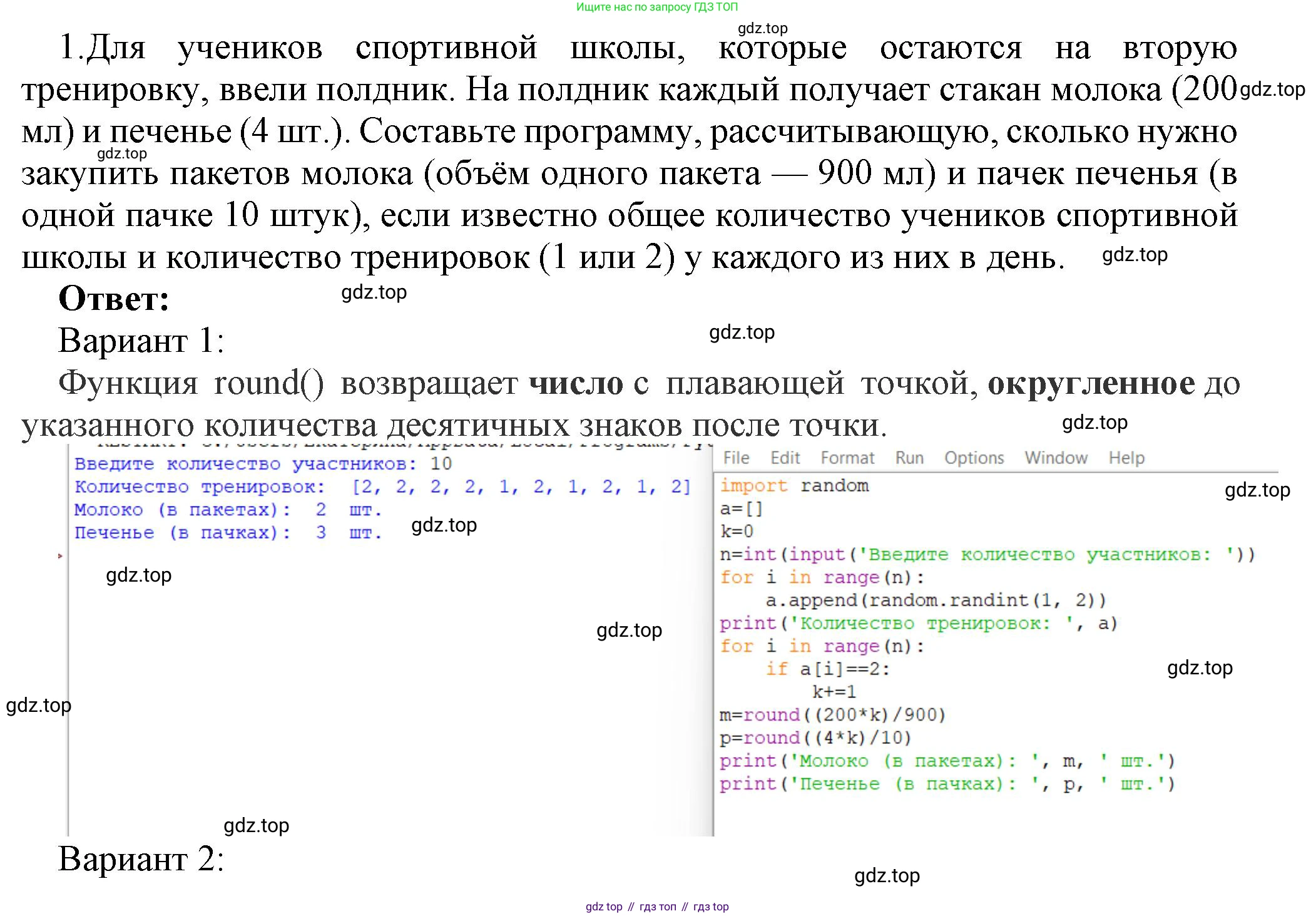This screenshot has height=916, width=1316.
Task: Click the 'k=0' code line
Action: 737,531
